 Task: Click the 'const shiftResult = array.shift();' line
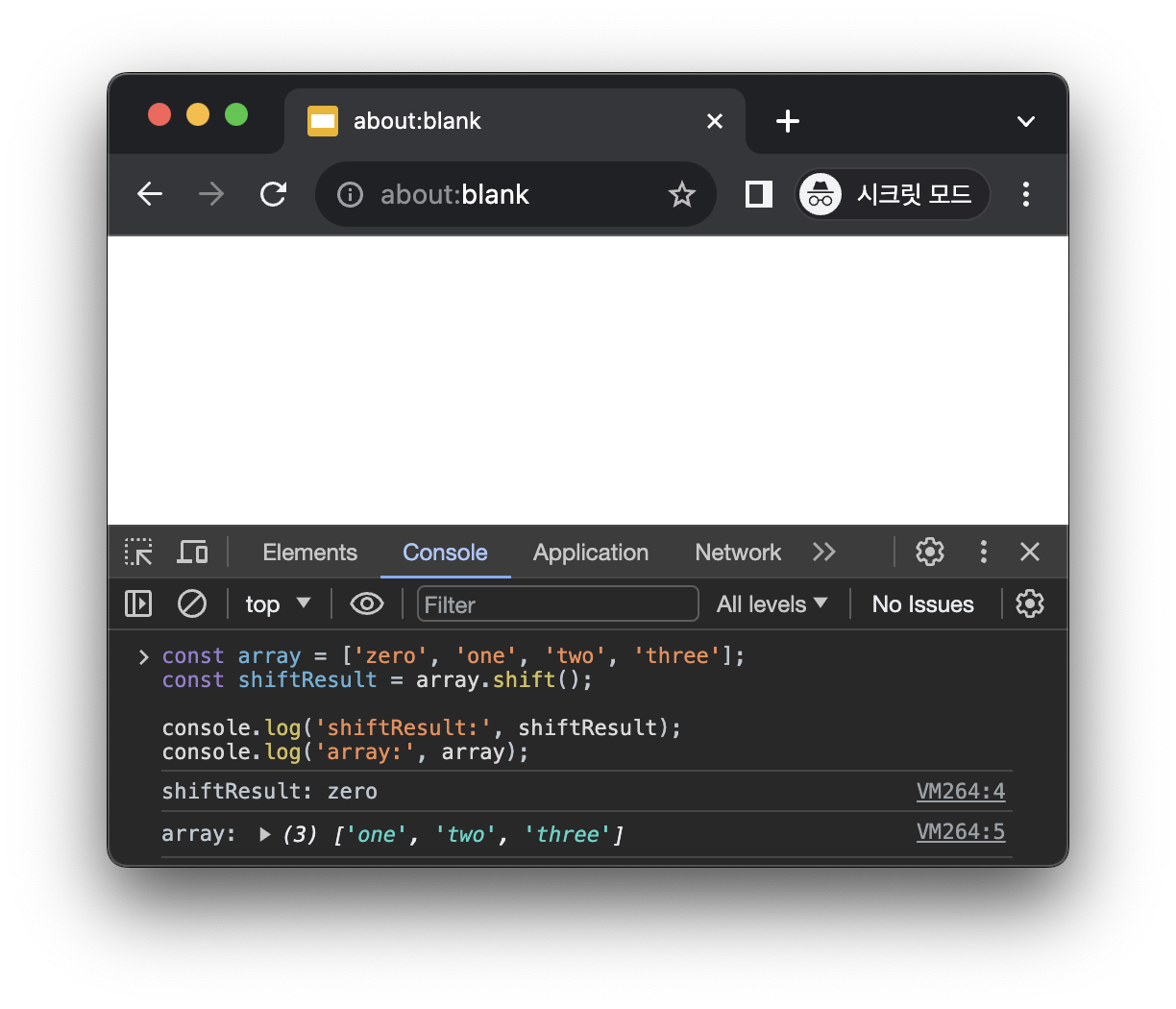point(378,680)
